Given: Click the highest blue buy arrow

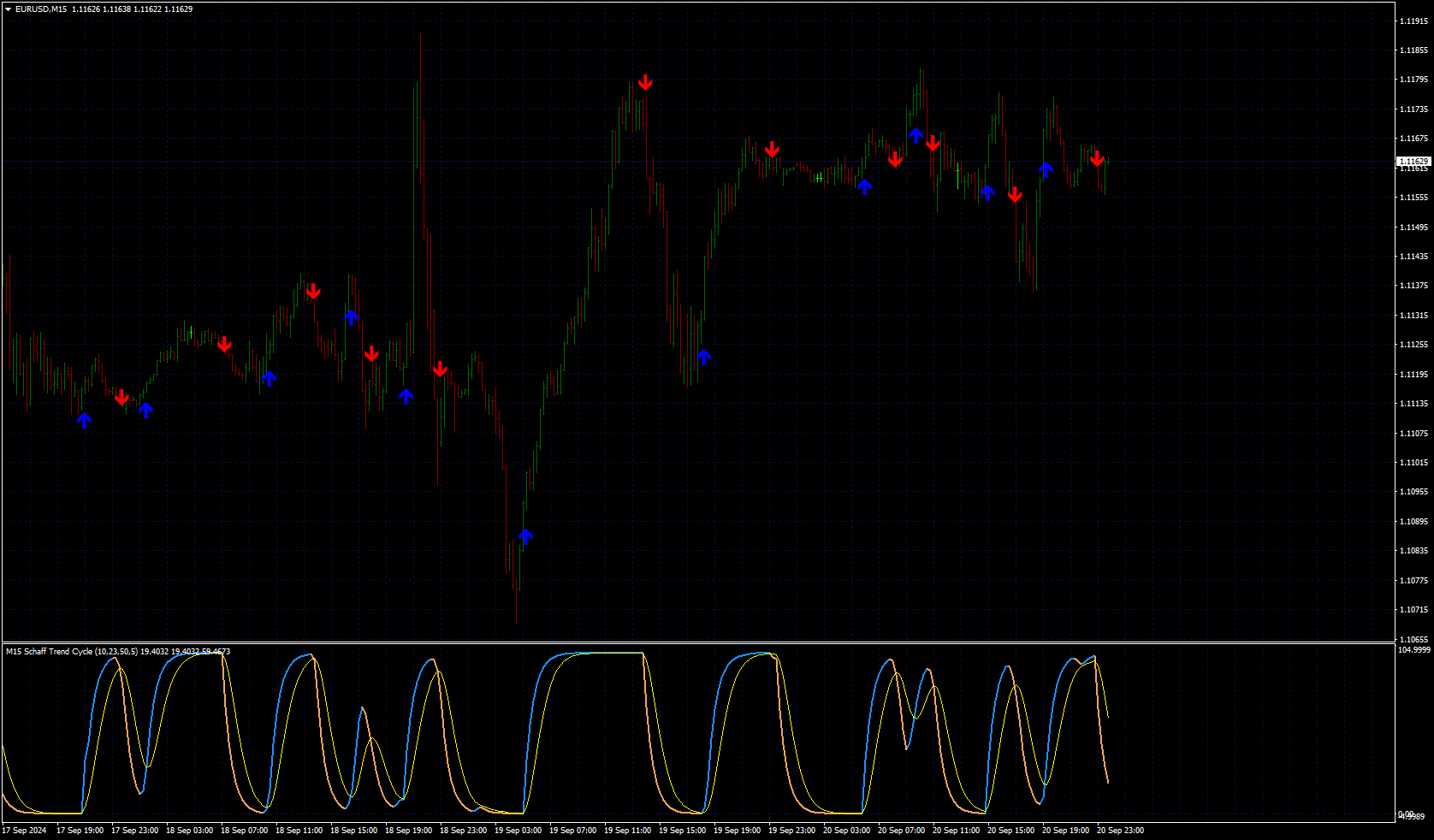Looking at the screenshot, I should [916, 135].
